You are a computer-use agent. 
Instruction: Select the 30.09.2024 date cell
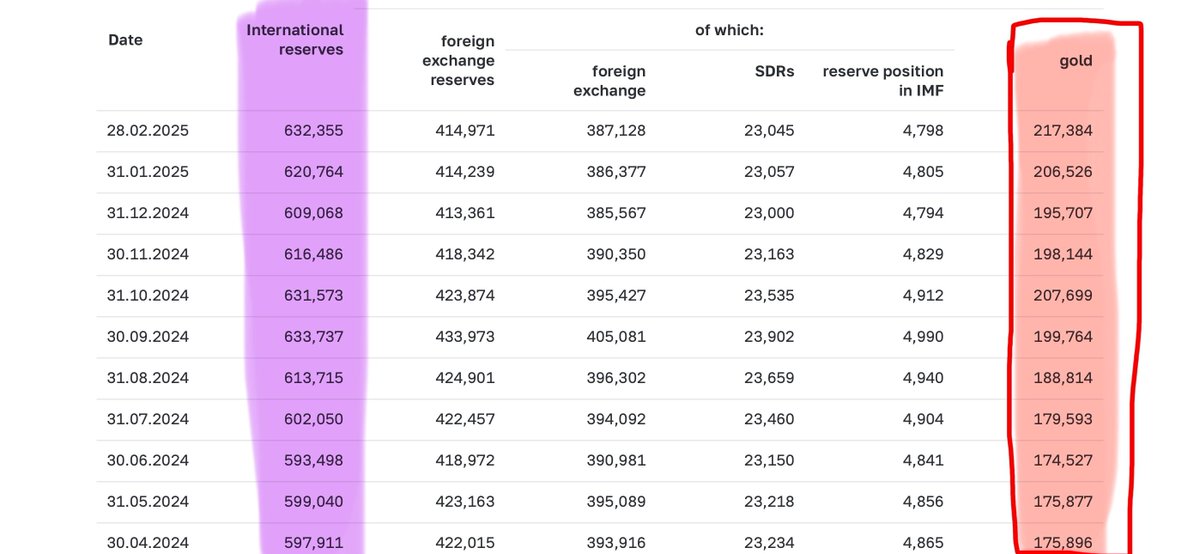148,337
